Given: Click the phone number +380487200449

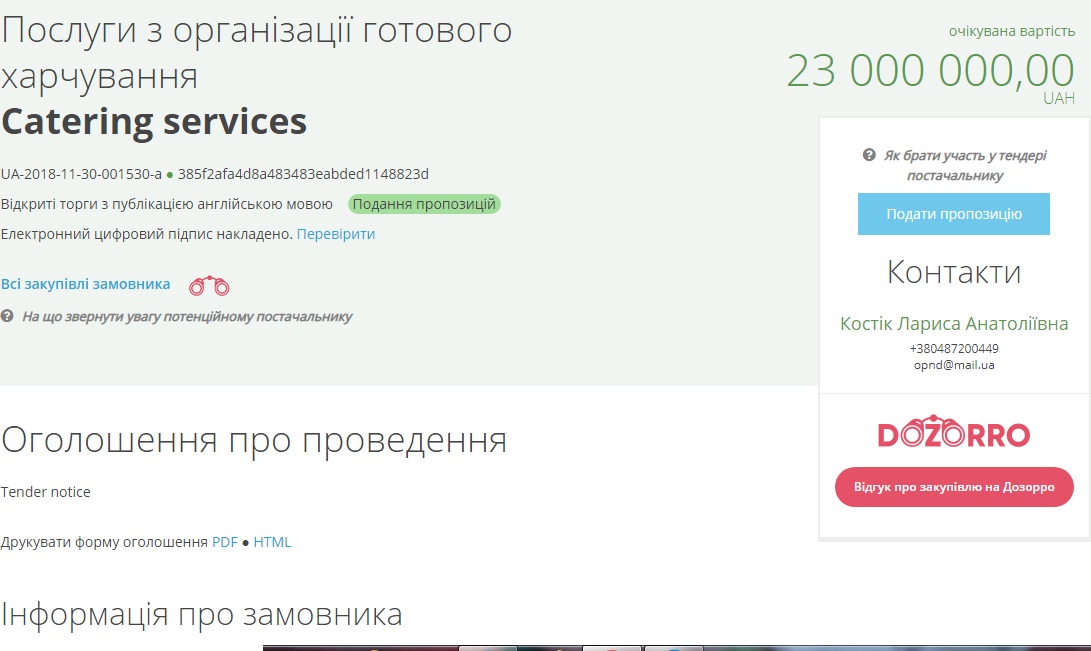Looking at the screenshot, I should coord(953,349).
